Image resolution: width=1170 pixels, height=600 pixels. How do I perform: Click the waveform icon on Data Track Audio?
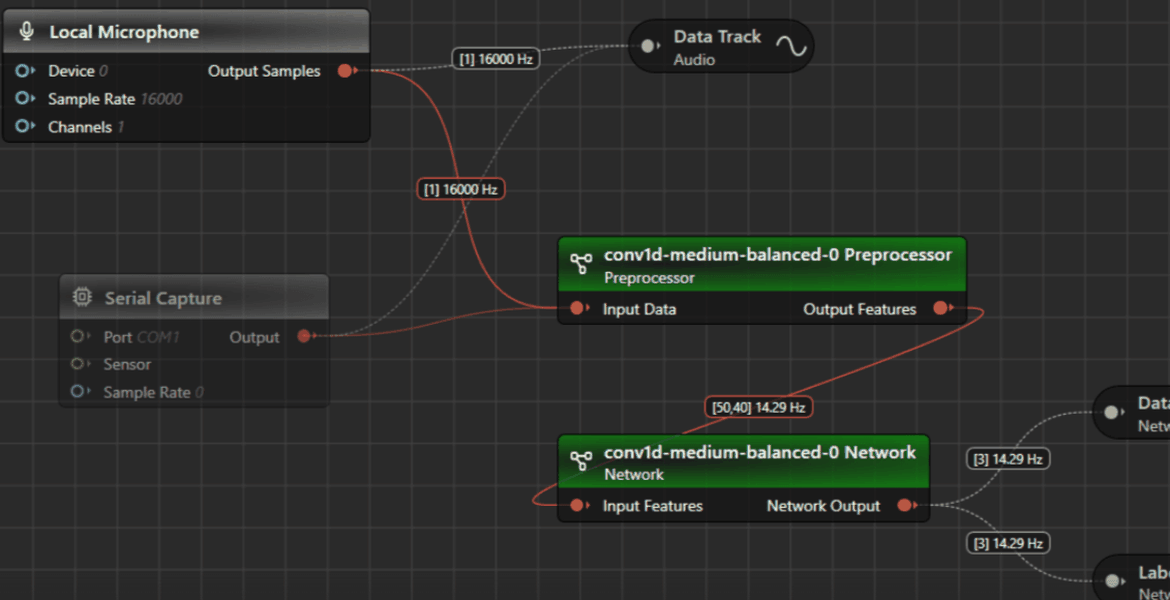(x=791, y=46)
